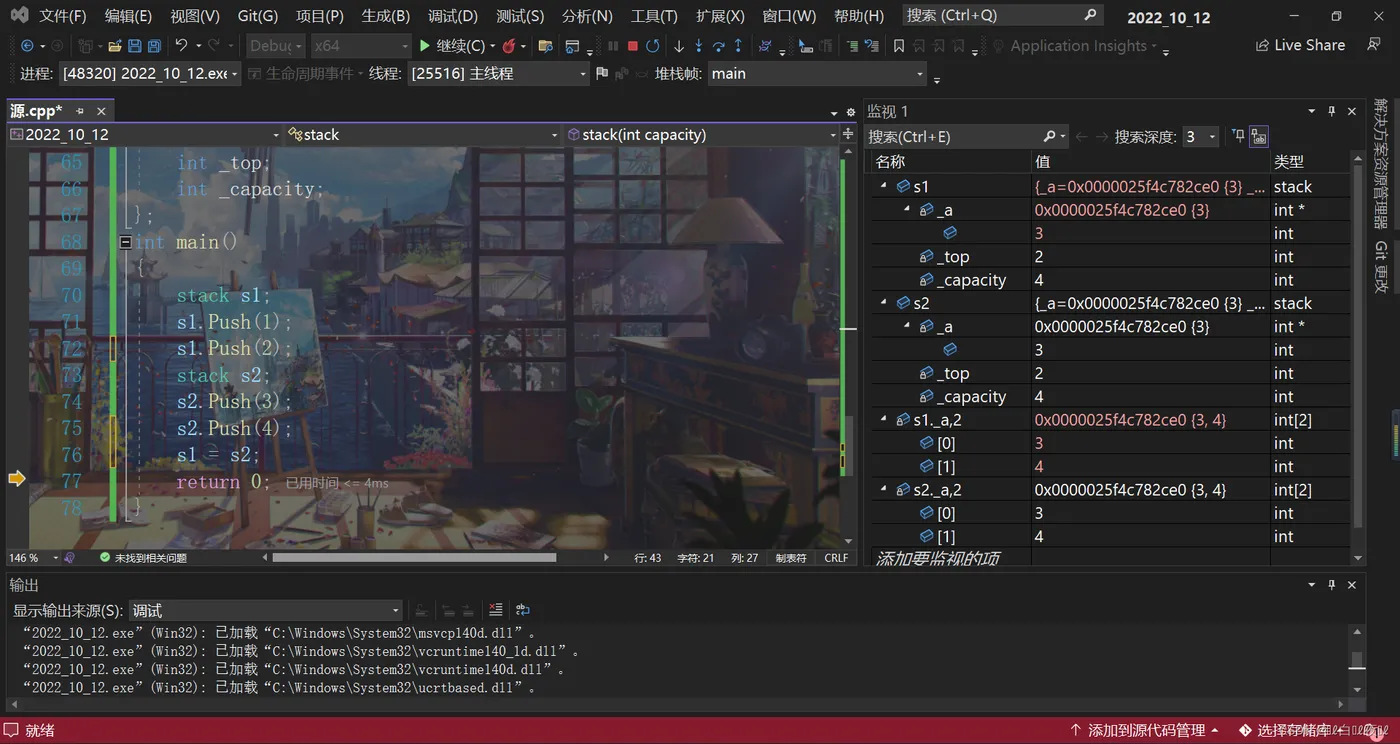Image resolution: width=1400 pixels, height=744 pixels.
Task: Click the Hot Reload flame icon
Action: coord(509,46)
